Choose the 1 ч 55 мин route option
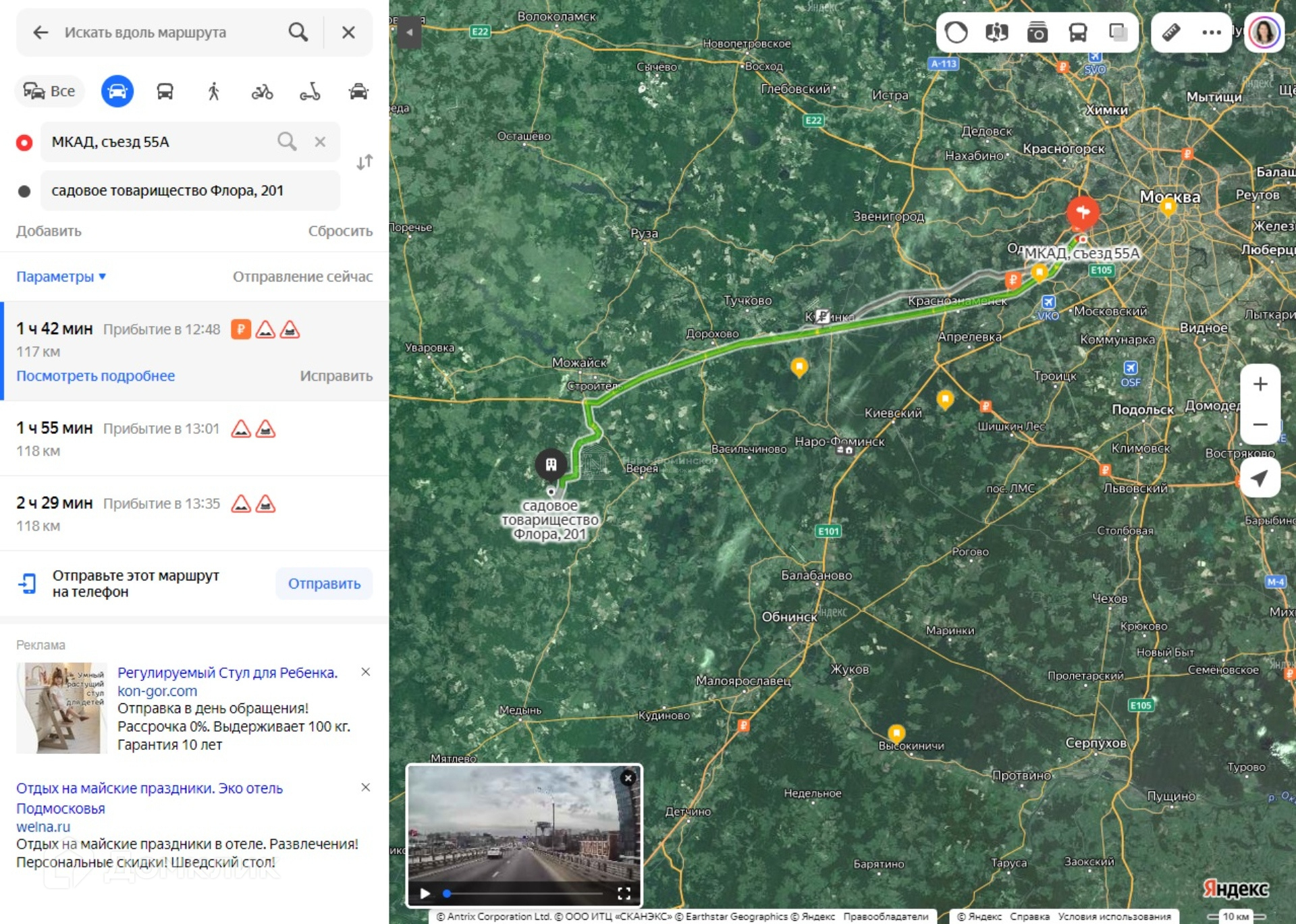This screenshot has height=924, width=1296. pos(194,439)
